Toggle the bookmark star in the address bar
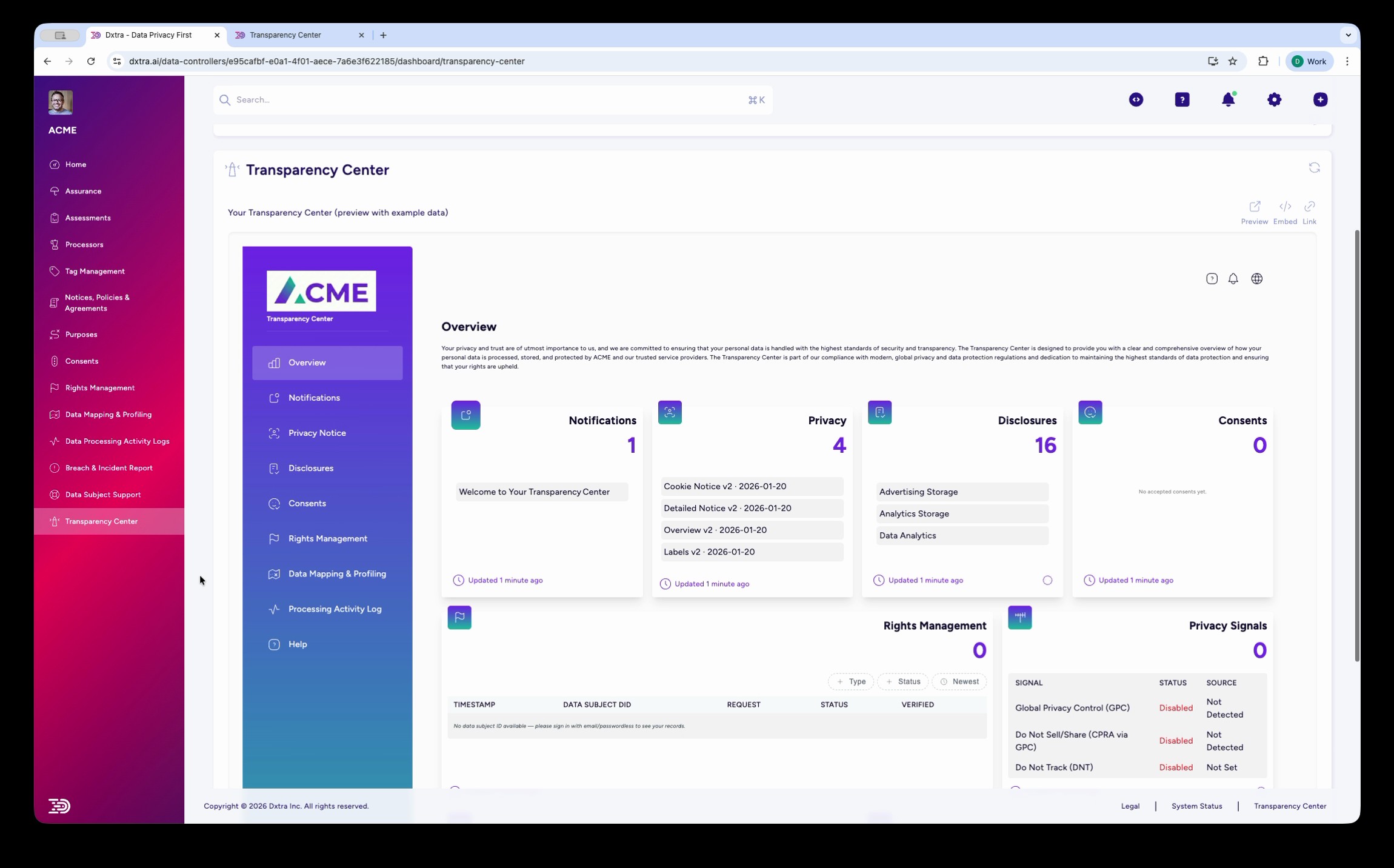The width and height of the screenshot is (1394, 868). click(x=1233, y=61)
